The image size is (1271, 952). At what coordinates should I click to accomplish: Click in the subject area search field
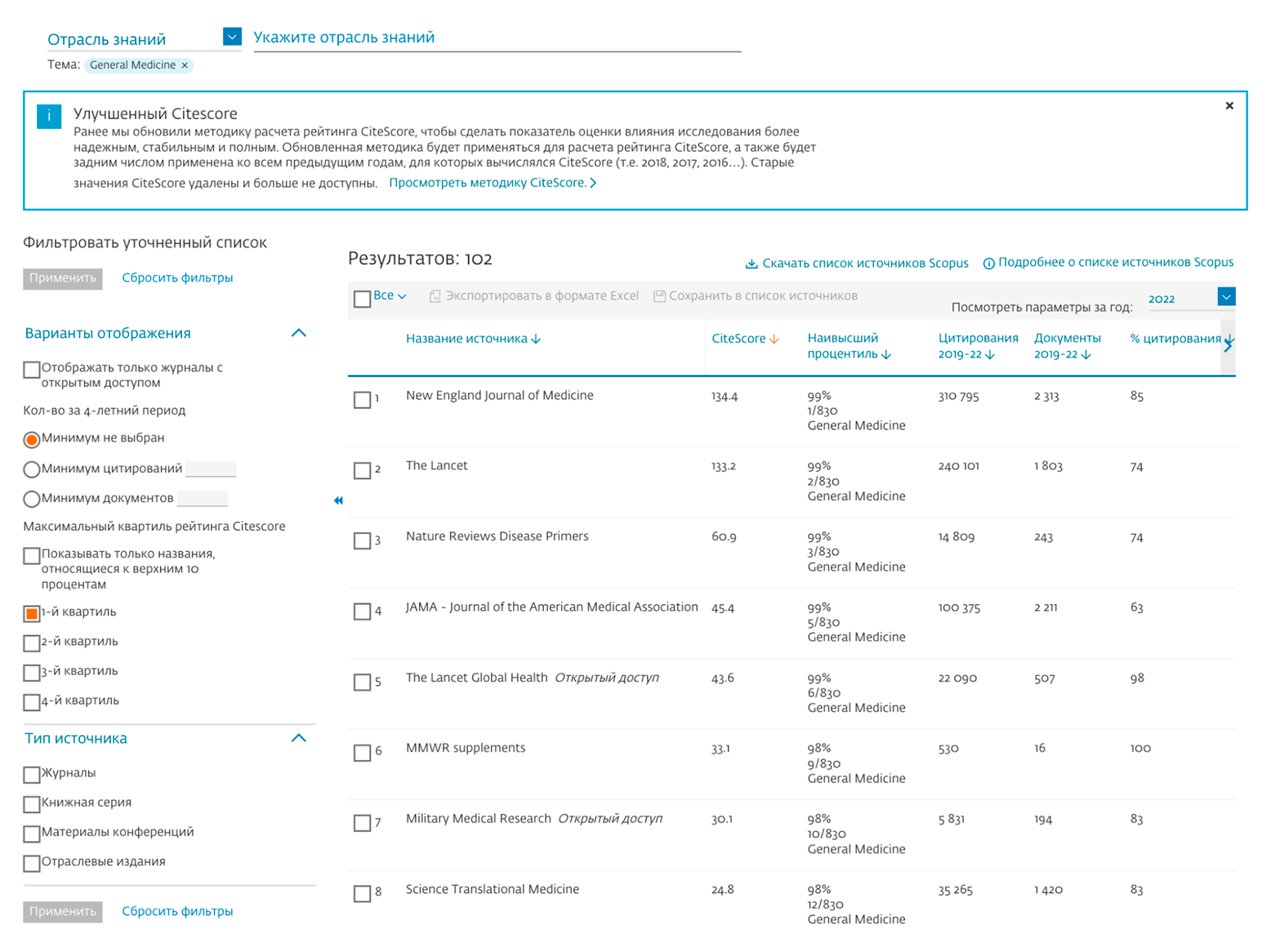click(x=497, y=38)
